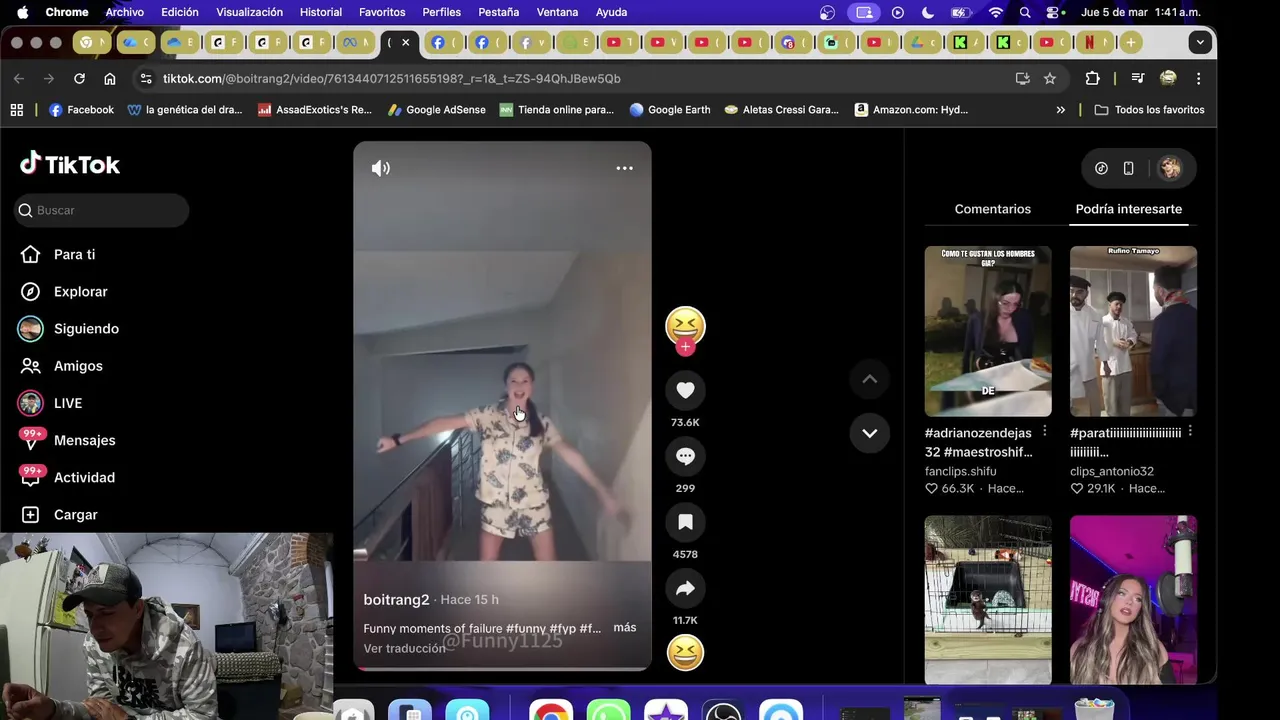This screenshot has width=1280, height=720.
Task: Open the Historial menu
Action: 320,12
